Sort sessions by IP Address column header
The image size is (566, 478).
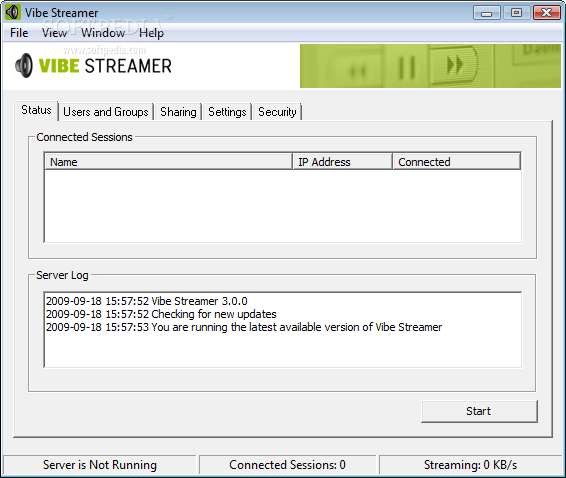342,161
